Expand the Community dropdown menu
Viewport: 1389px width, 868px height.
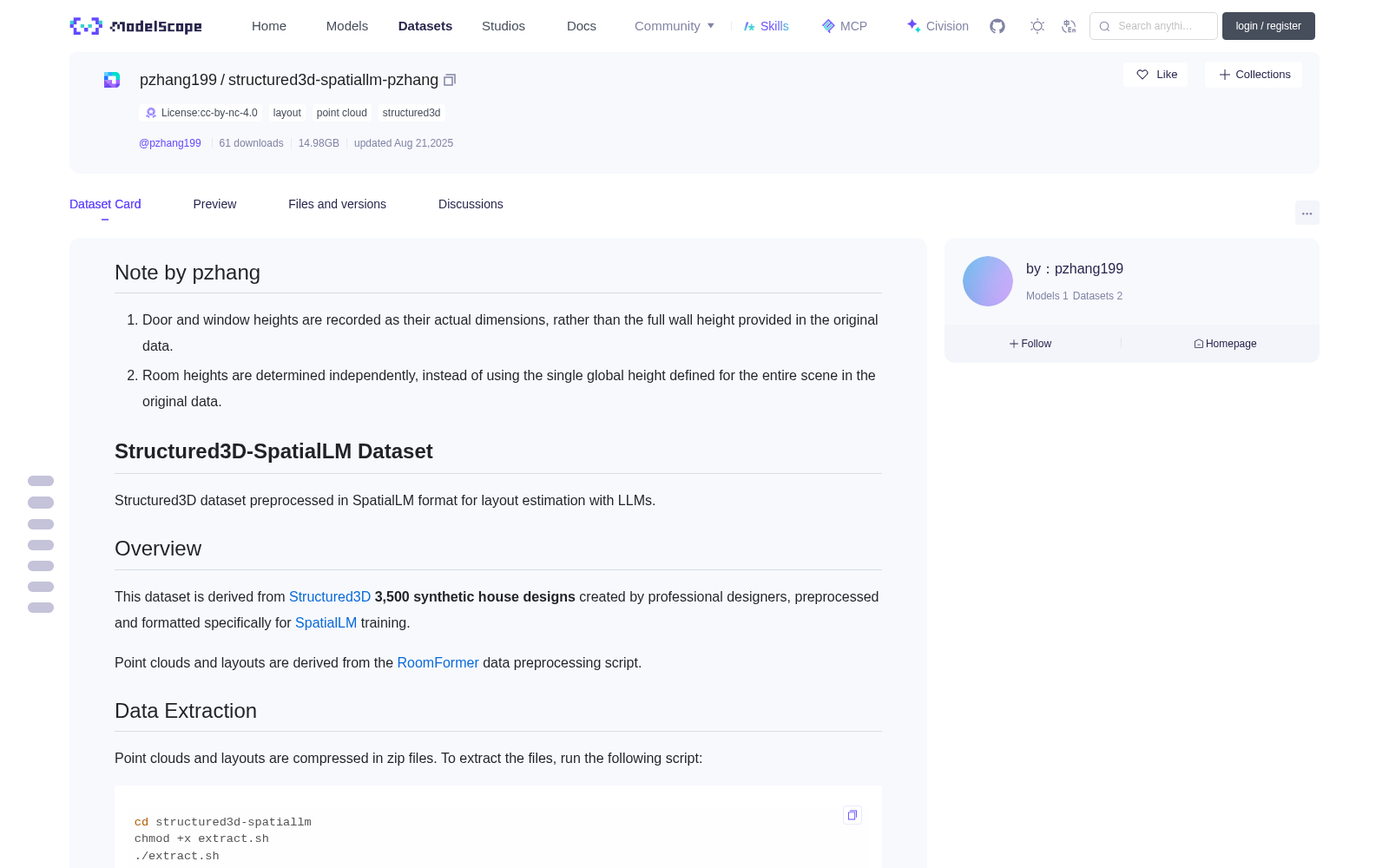(675, 26)
